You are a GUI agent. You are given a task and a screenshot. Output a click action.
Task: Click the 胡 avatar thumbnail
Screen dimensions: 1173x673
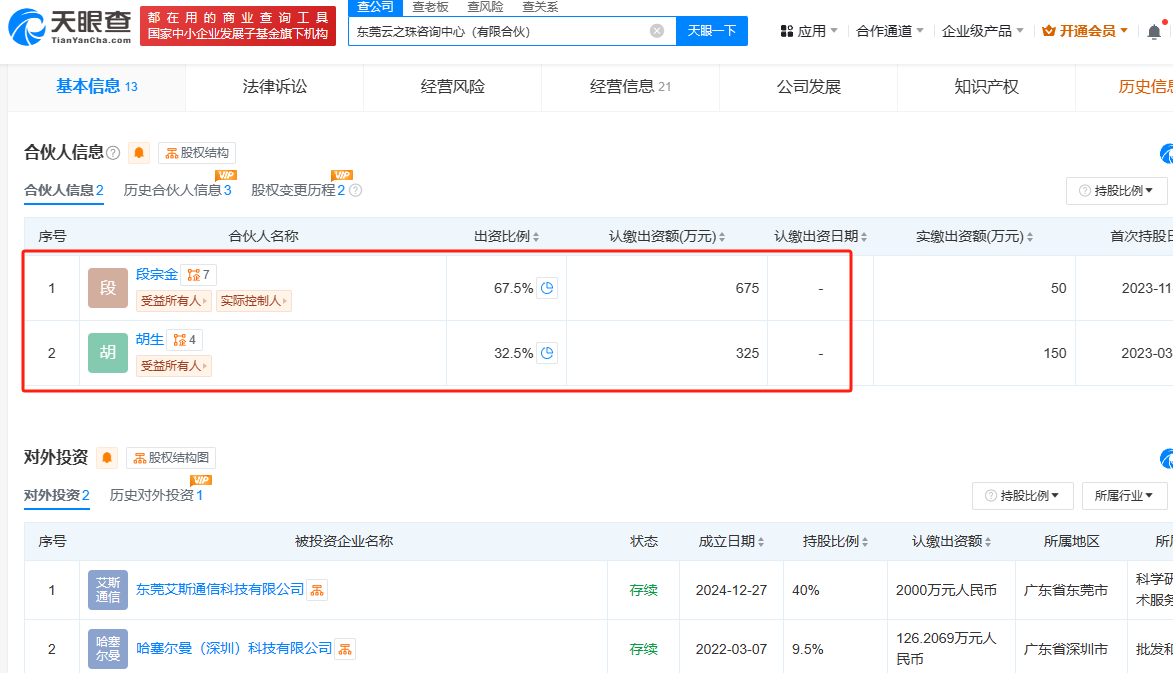[x=108, y=353]
